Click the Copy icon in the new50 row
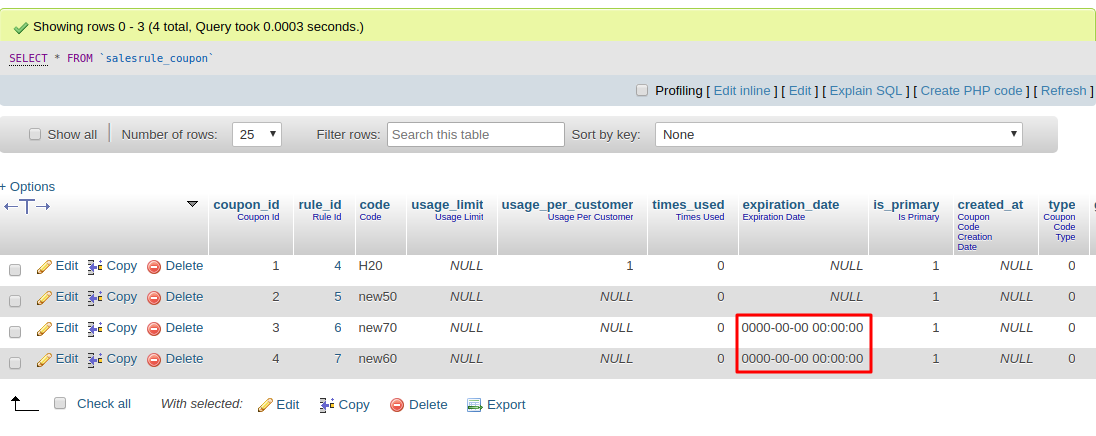This screenshot has width=1096, height=436. 95,298
